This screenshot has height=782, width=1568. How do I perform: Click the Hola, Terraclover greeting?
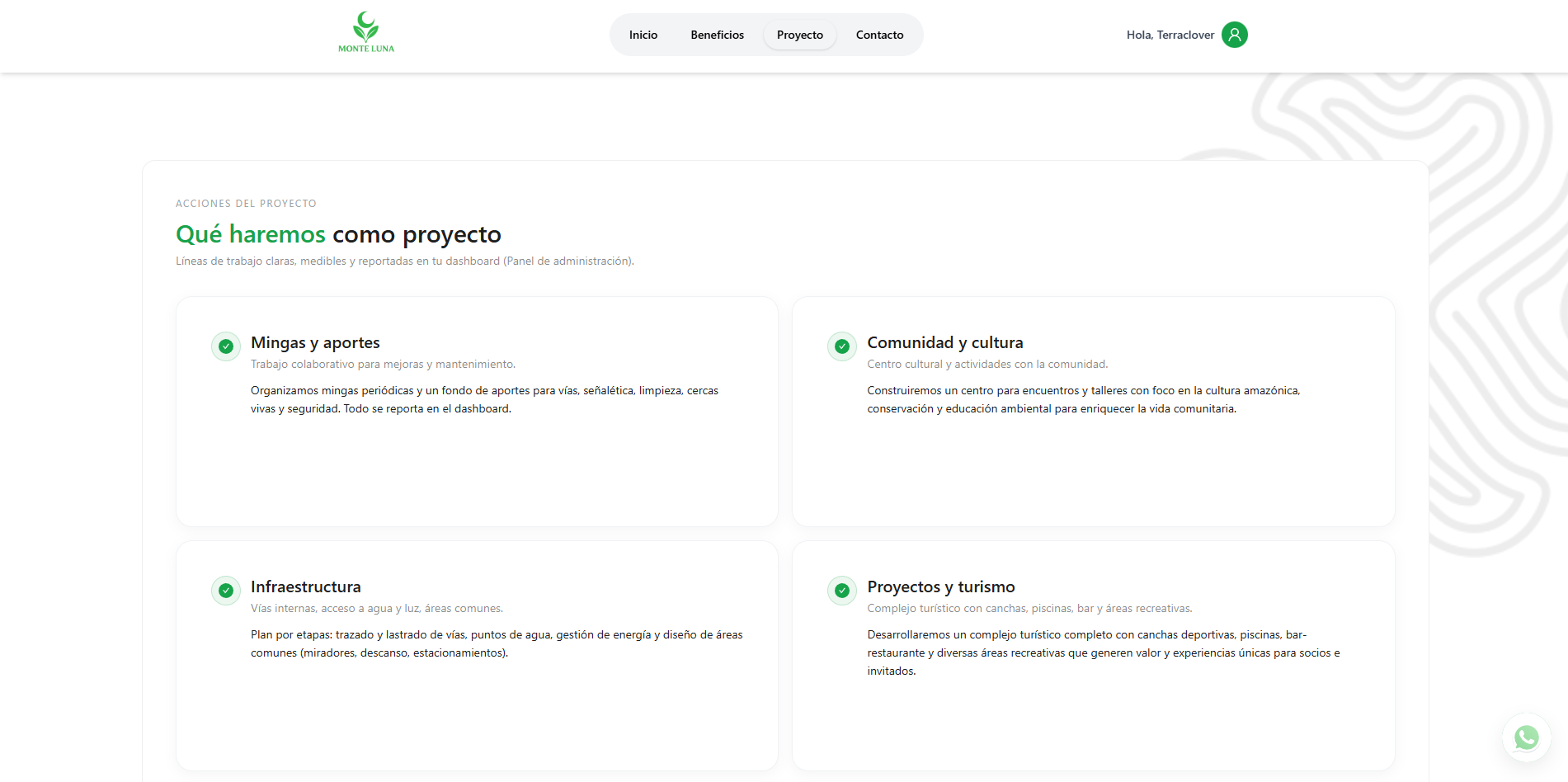[x=1170, y=35]
